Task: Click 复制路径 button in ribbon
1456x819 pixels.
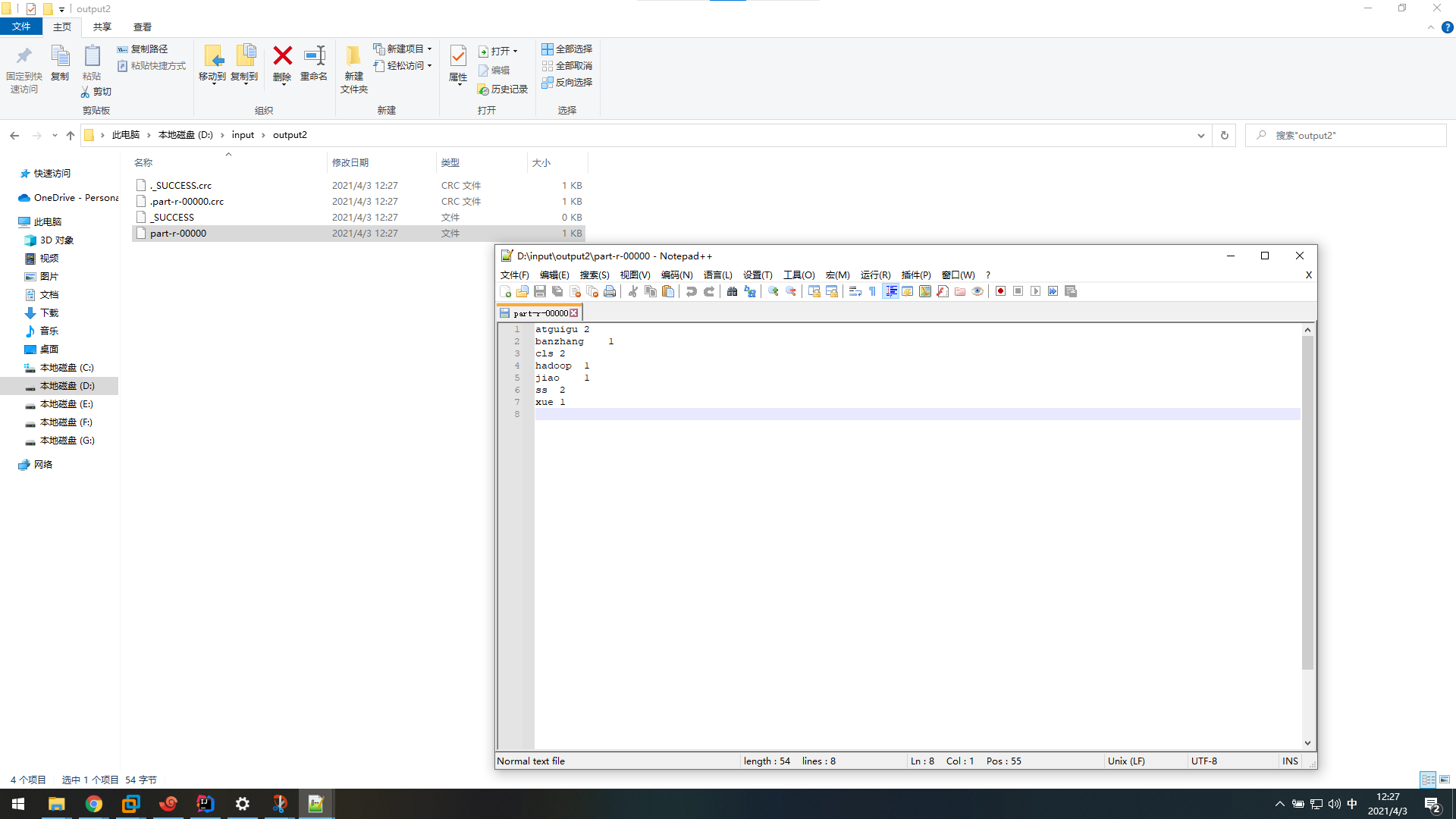Action: [143, 49]
